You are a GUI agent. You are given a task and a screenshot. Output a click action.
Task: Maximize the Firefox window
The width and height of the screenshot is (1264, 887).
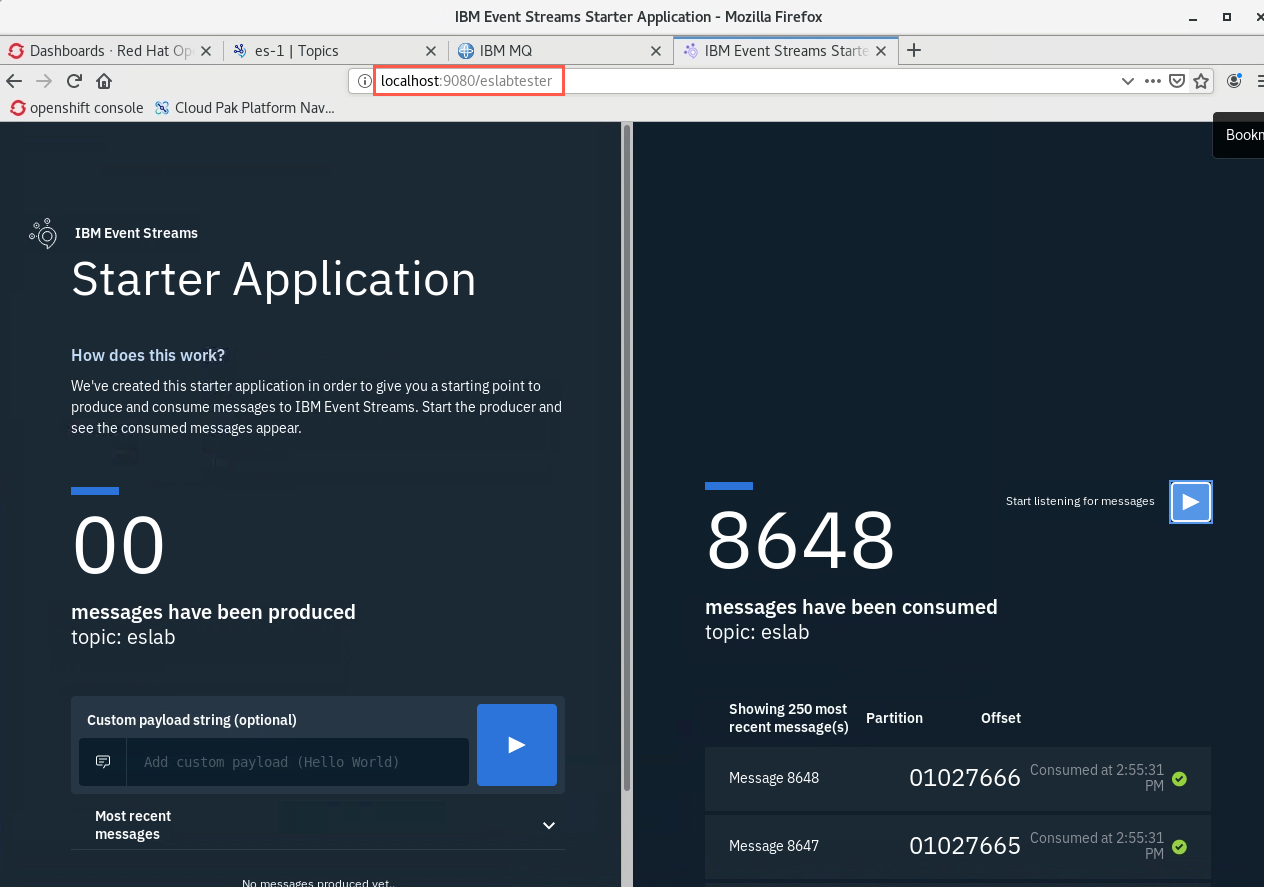click(x=1227, y=17)
